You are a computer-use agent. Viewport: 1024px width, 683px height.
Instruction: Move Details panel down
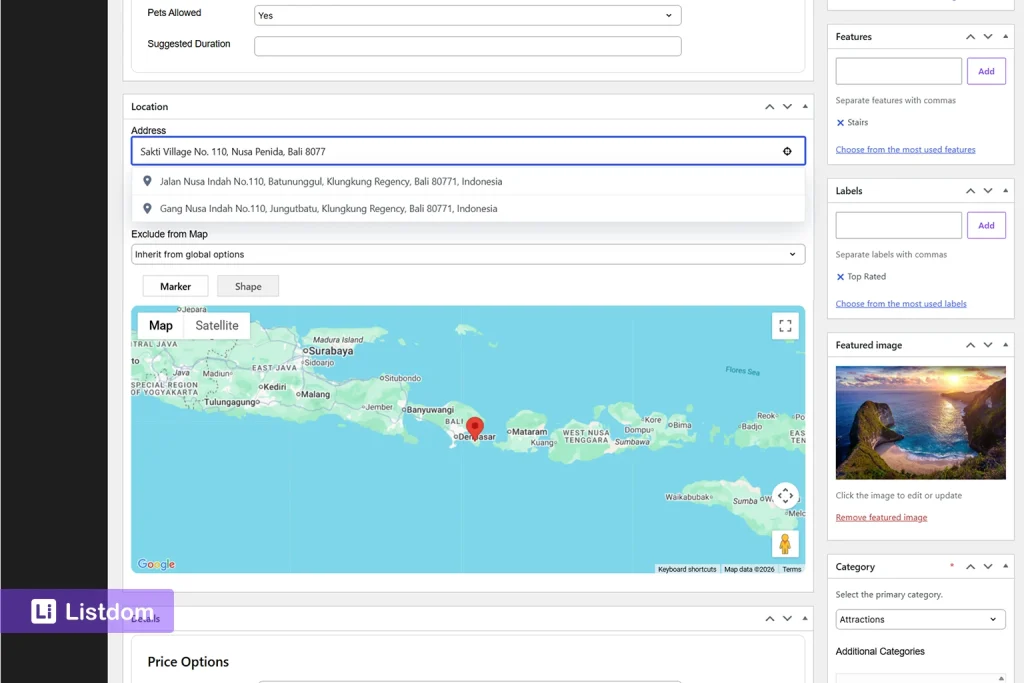click(x=788, y=618)
